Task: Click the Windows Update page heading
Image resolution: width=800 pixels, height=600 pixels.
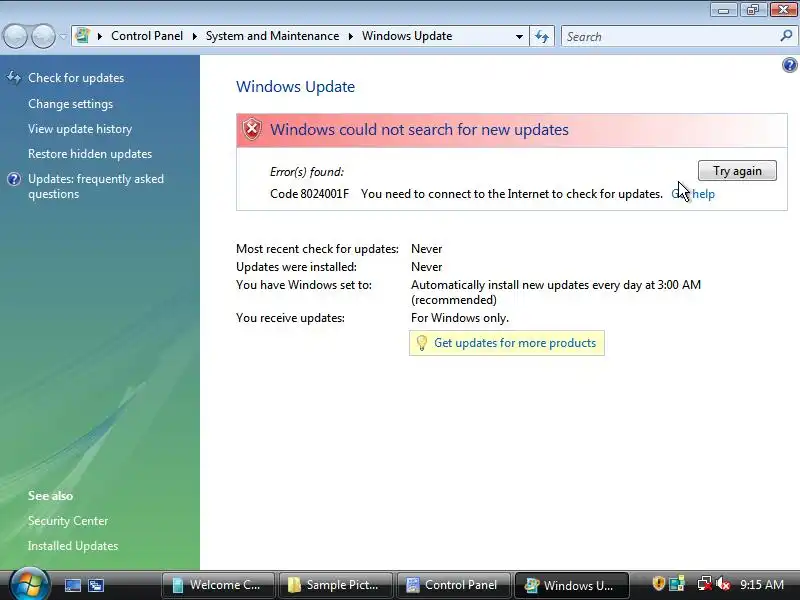Action: [295, 87]
